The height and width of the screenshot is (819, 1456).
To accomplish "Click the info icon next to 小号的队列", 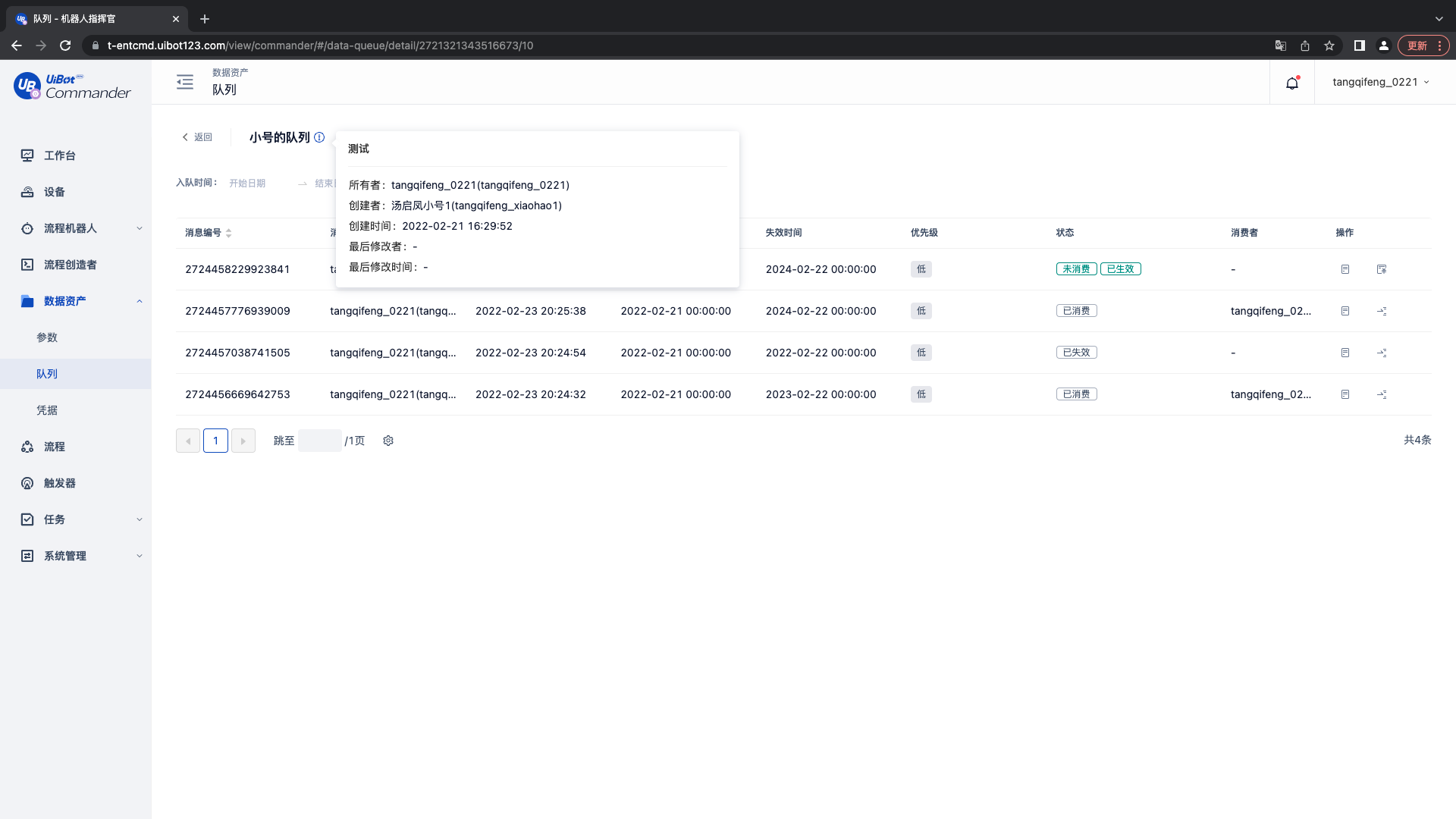I will [x=319, y=137].
